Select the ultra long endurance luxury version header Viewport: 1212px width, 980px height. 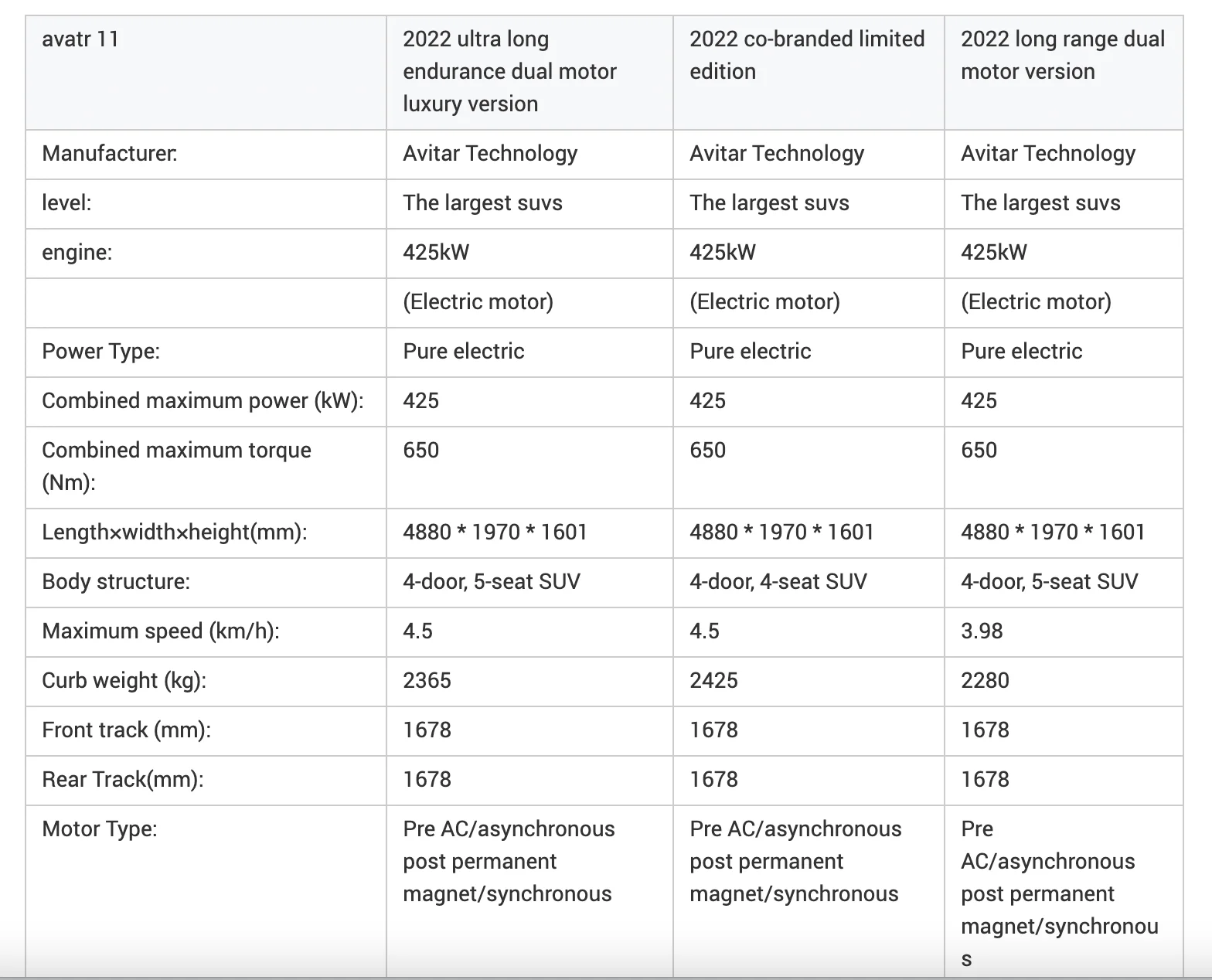(x=509, y=71)
